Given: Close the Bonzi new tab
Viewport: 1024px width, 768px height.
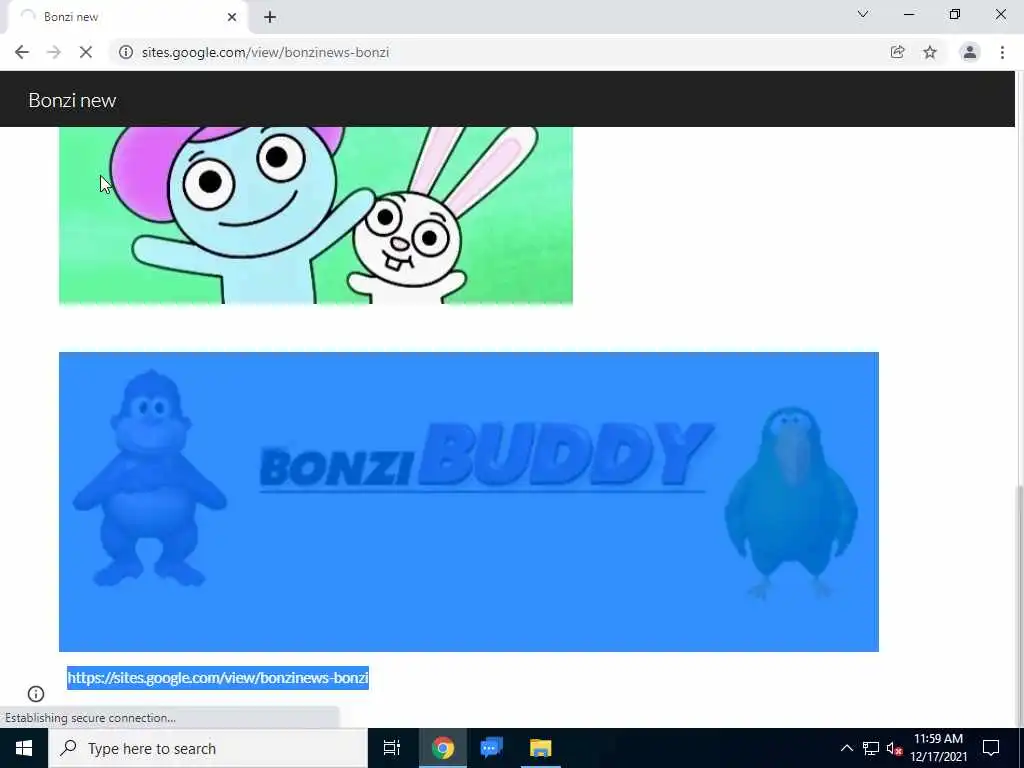Looking at the screenshot, I should (232, 17).
